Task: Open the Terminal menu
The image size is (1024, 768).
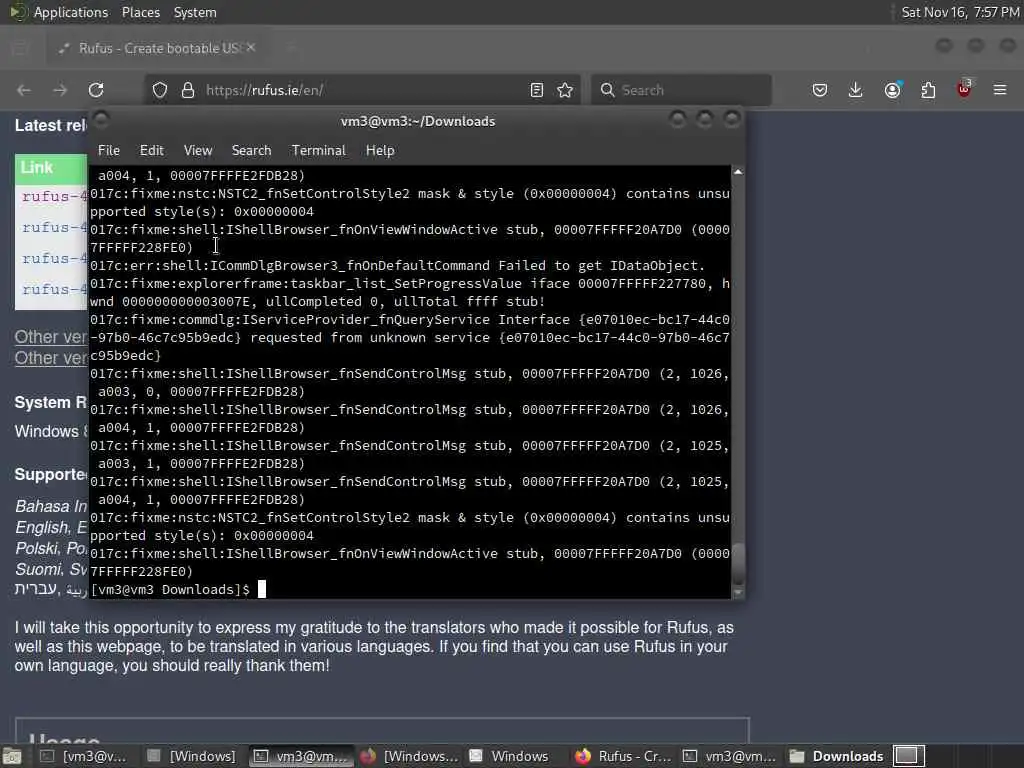Action: (x=319, y=150)
